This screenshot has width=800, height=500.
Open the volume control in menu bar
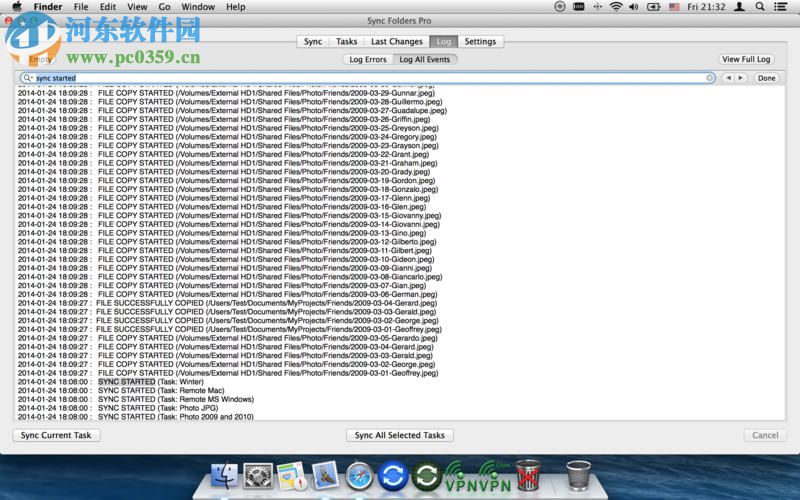[x=634, y=7]
